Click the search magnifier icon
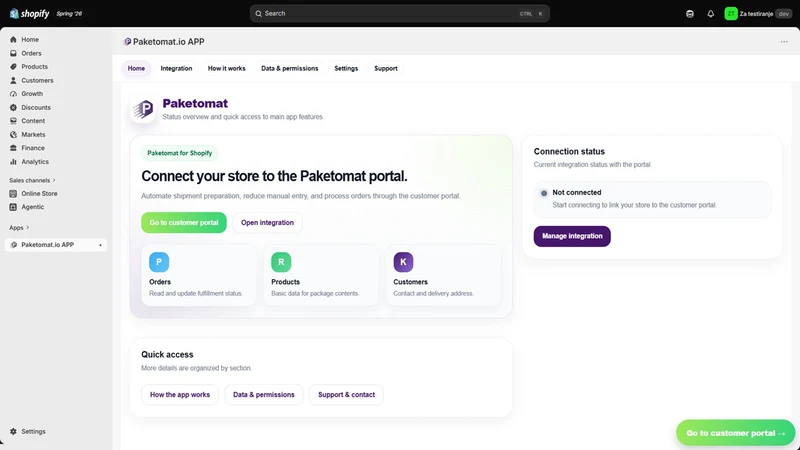 259,14
